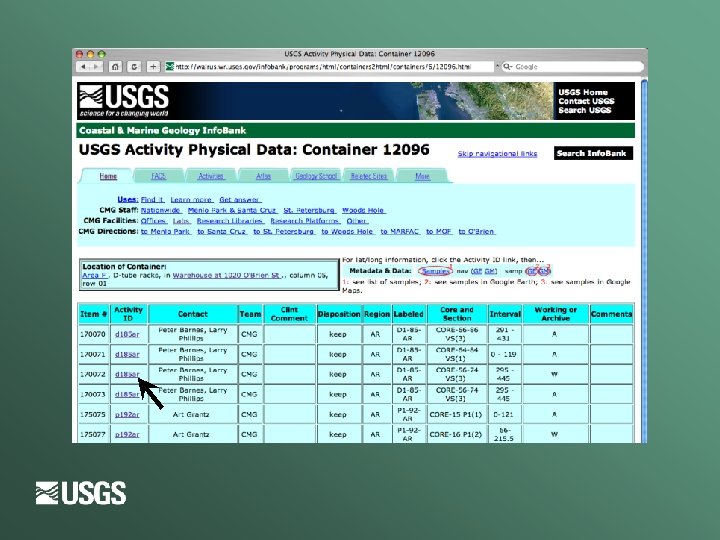
Task: Click the Learn more link
Action: (191, 200)
